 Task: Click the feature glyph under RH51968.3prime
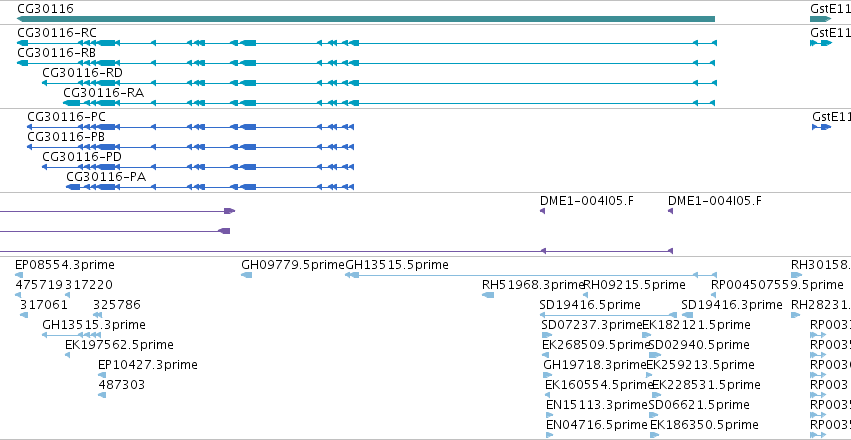[x=487, y=295]
